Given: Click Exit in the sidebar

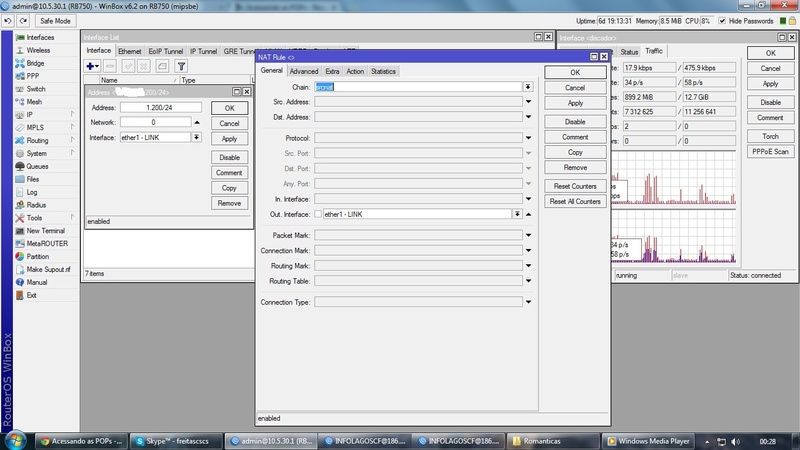Looking at the screenshot, I should click(32, 295).
